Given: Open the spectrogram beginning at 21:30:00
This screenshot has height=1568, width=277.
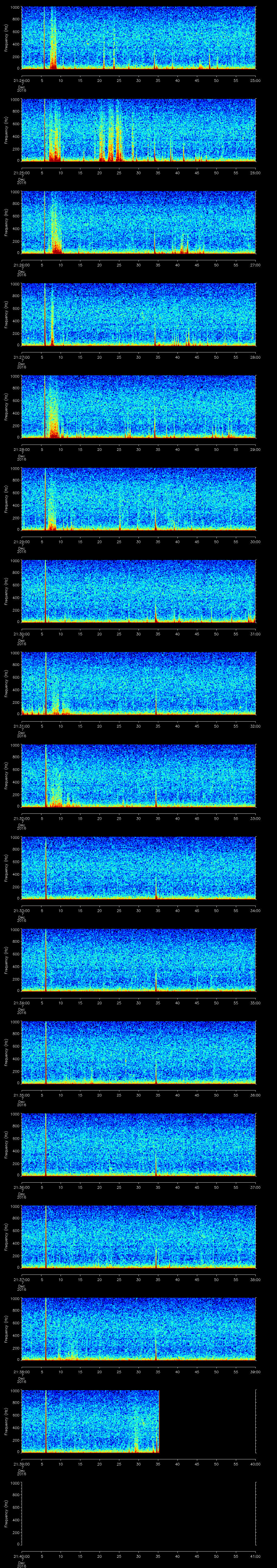Looking at the screenshot, I should tap(138, 591).
